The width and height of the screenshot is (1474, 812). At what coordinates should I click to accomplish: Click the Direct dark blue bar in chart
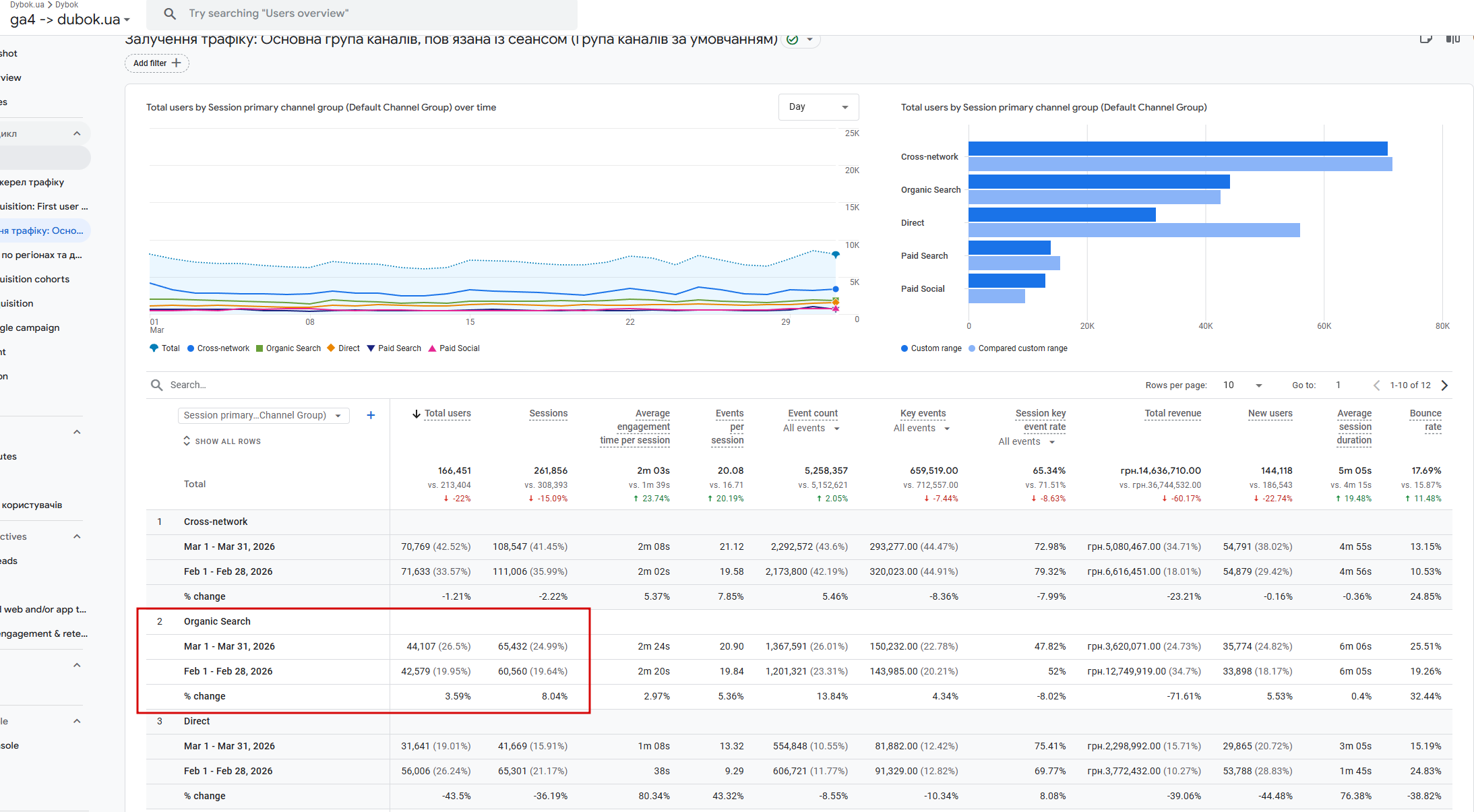(x=1062, y=215)
